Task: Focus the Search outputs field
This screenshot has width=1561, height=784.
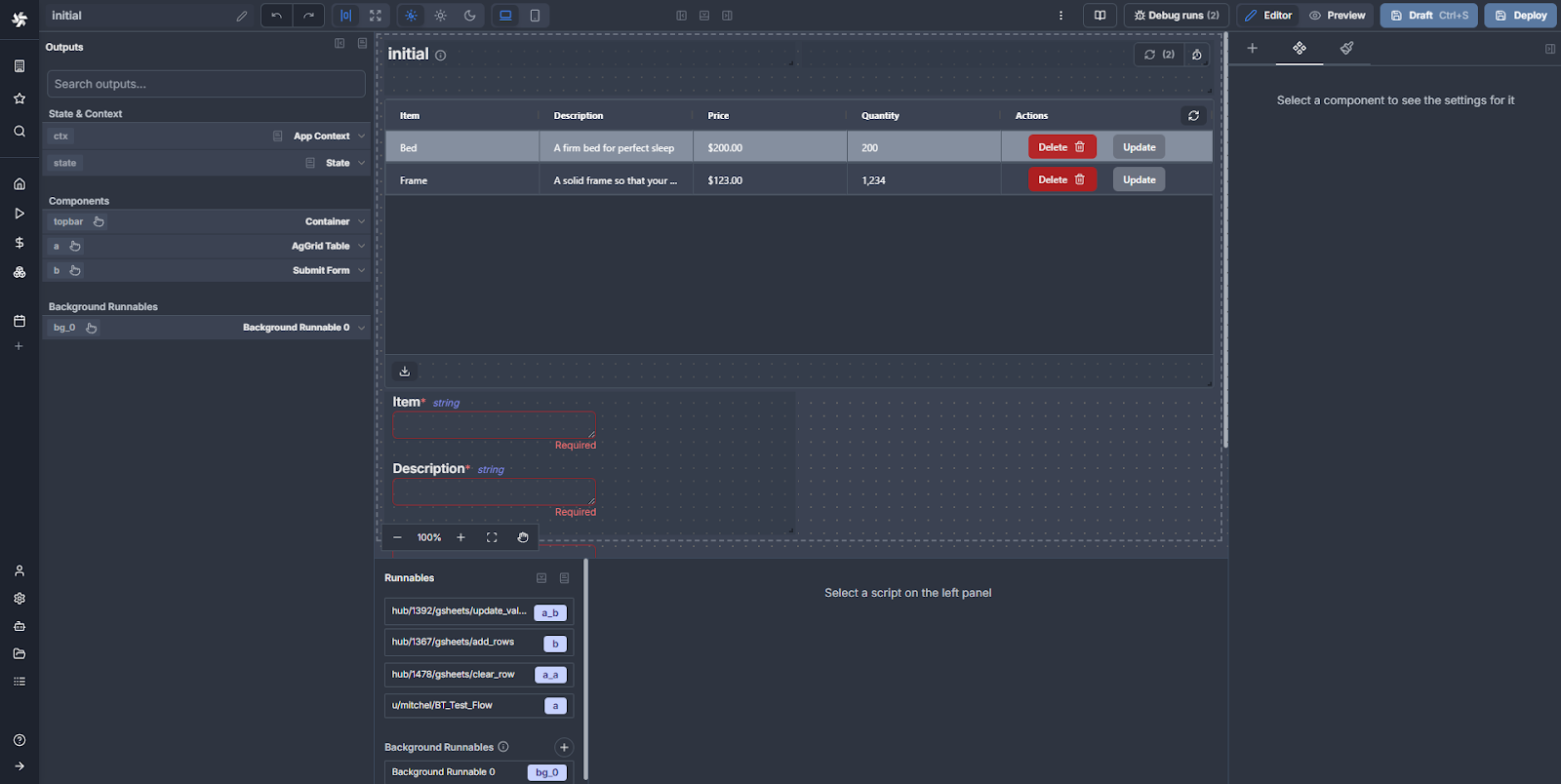Action: 206,84
